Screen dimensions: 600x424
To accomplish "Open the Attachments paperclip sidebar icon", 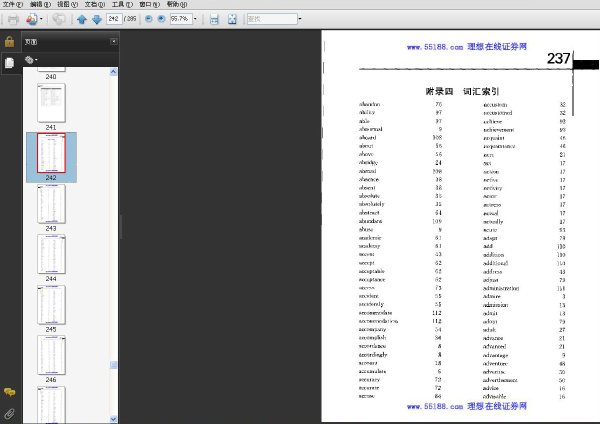I will coord(10,413).
